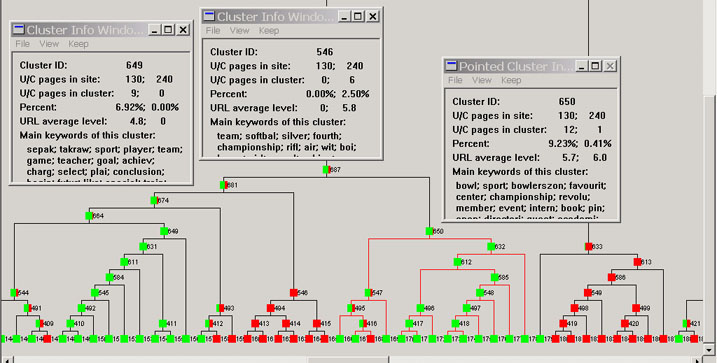Open View menu in cluster 649 window

(49, 44)
